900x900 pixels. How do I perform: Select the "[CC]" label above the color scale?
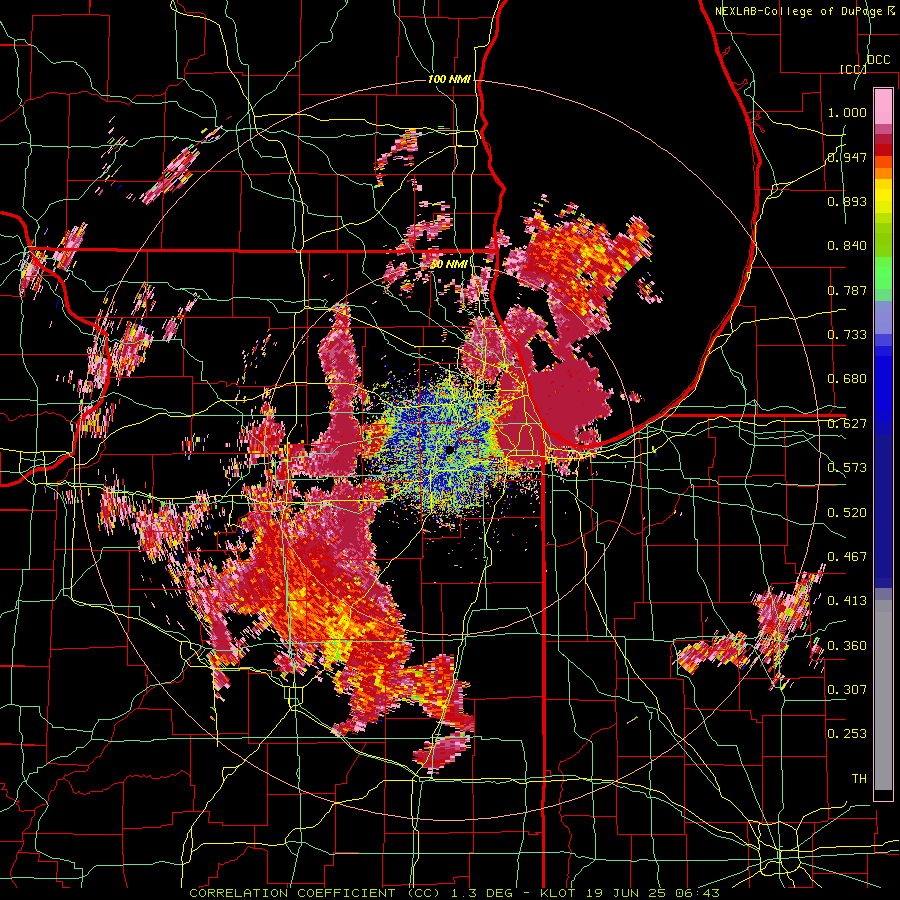853,69
